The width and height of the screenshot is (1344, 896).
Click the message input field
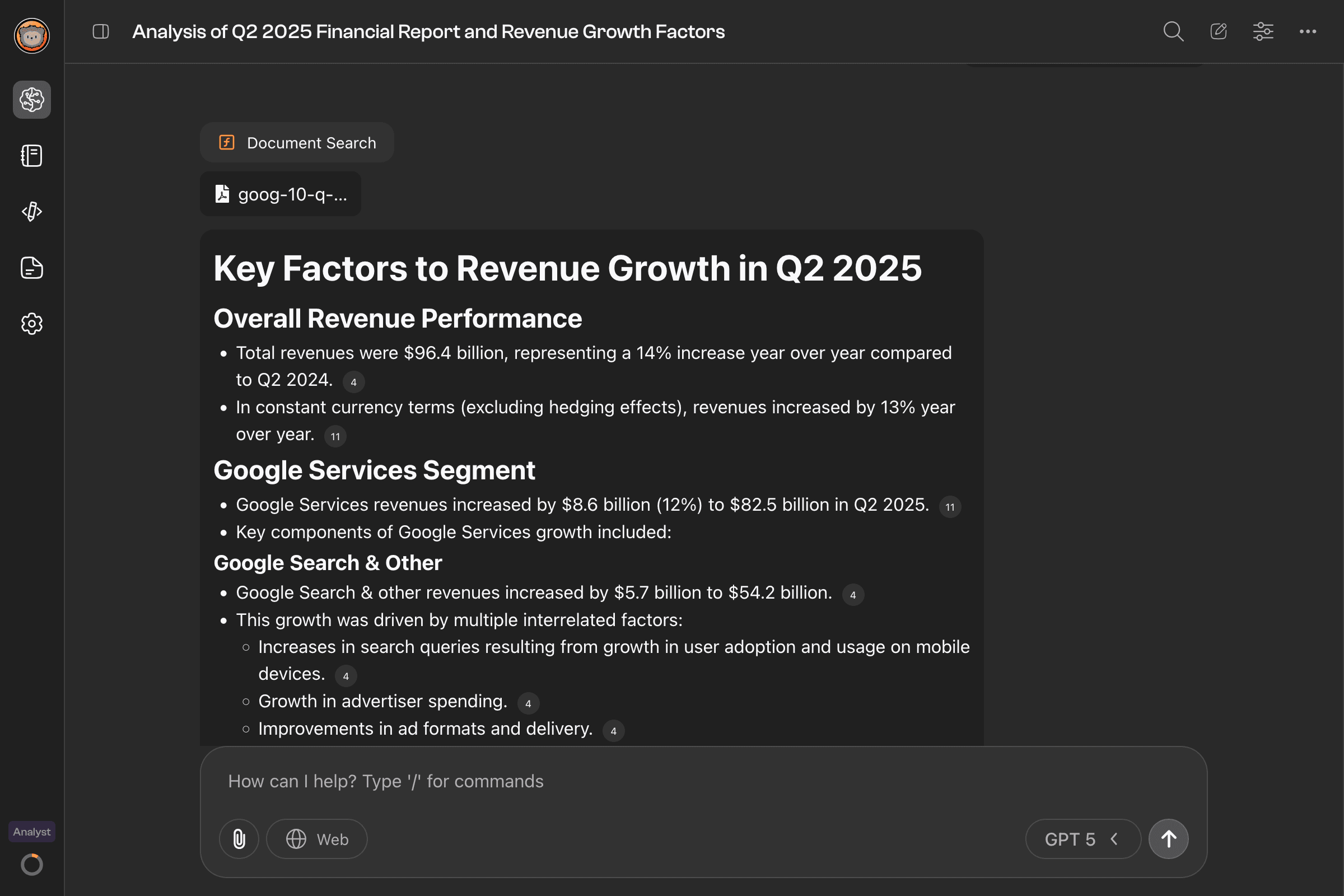tap(703, 781)
